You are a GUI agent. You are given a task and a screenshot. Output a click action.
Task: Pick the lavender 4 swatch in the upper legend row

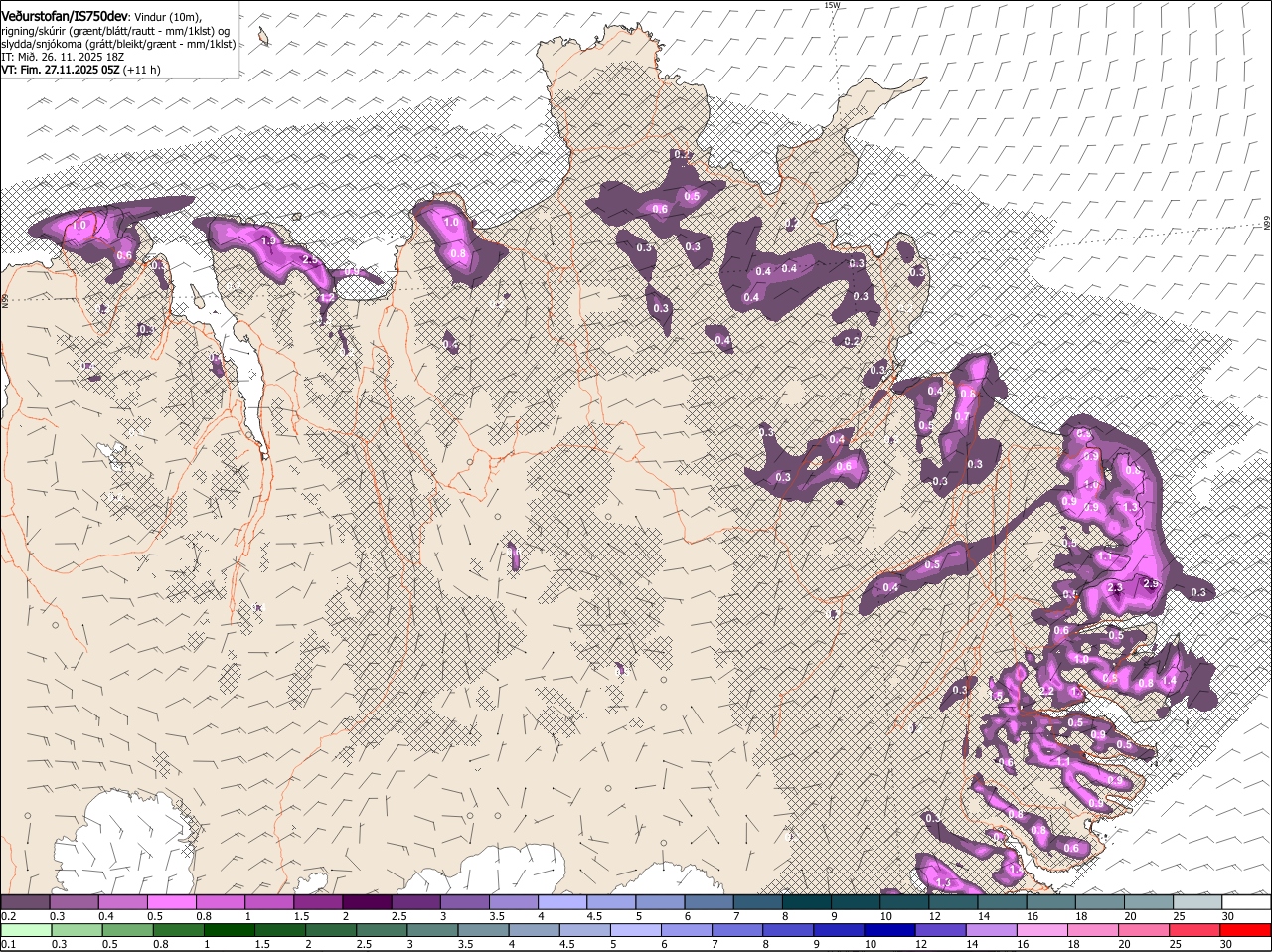(560, 902)
